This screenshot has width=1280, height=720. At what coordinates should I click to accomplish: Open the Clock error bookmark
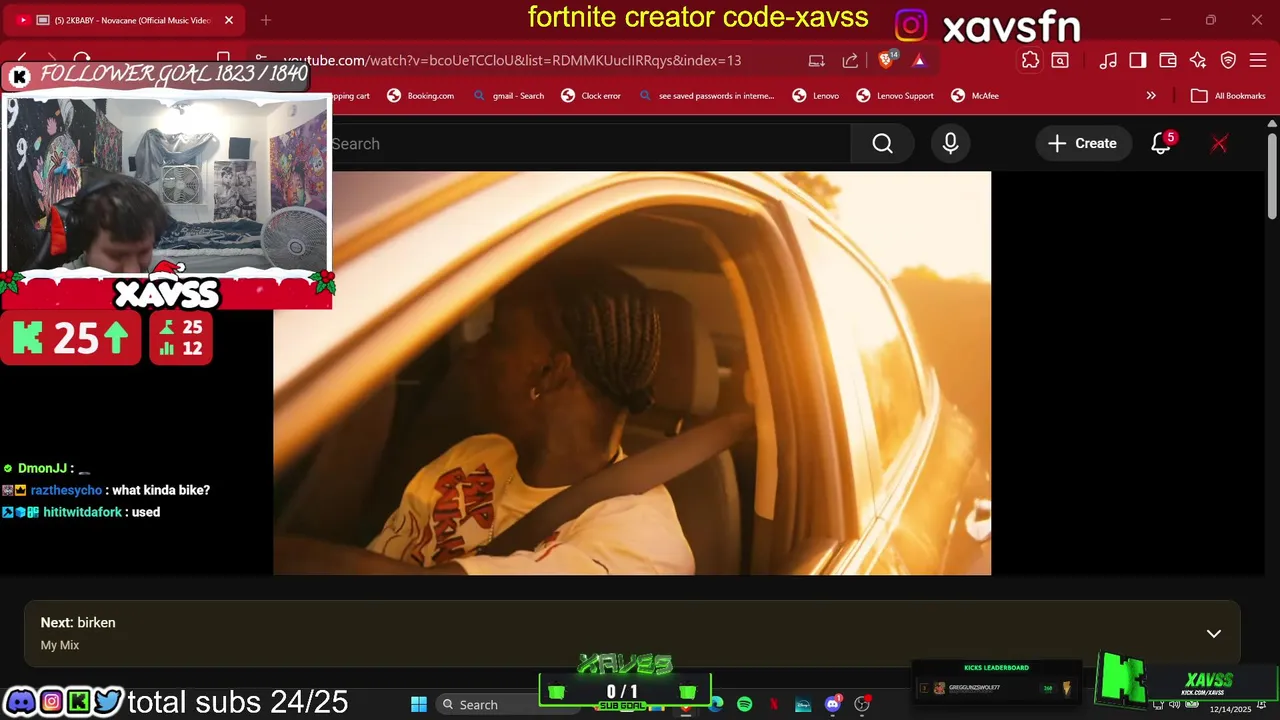coord(591,96)
